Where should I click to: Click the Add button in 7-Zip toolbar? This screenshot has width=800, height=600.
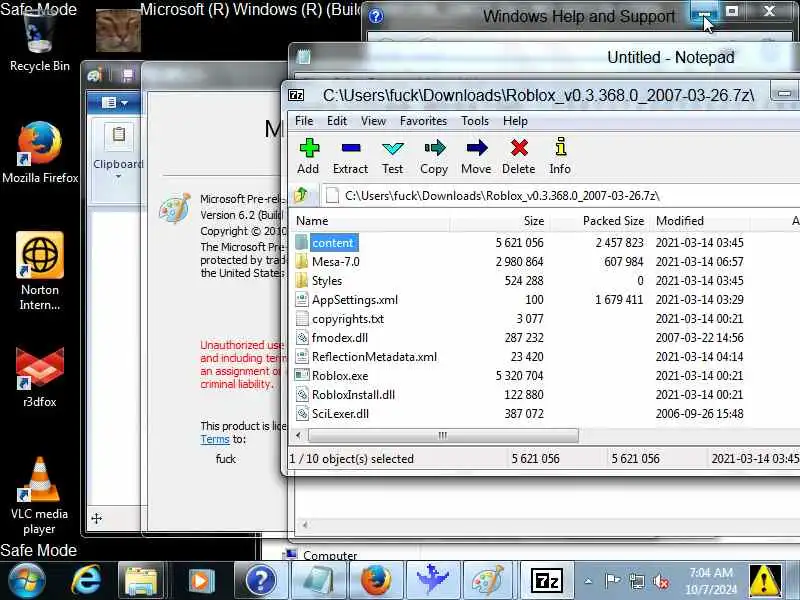pos(309,156)
